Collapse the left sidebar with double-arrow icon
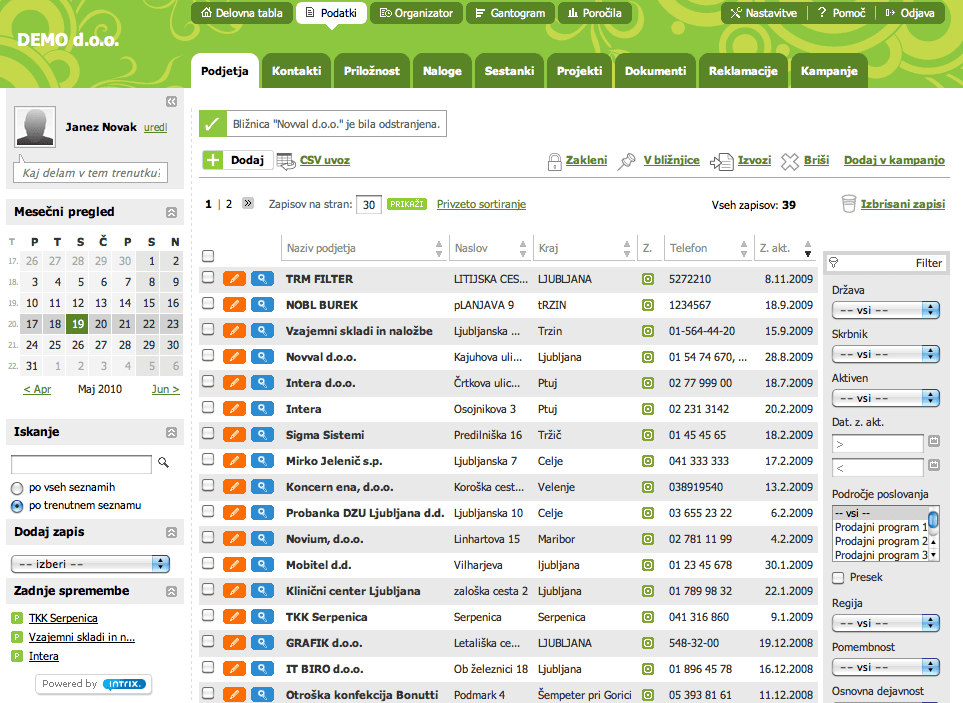963x703 pixels. point(171,101)
